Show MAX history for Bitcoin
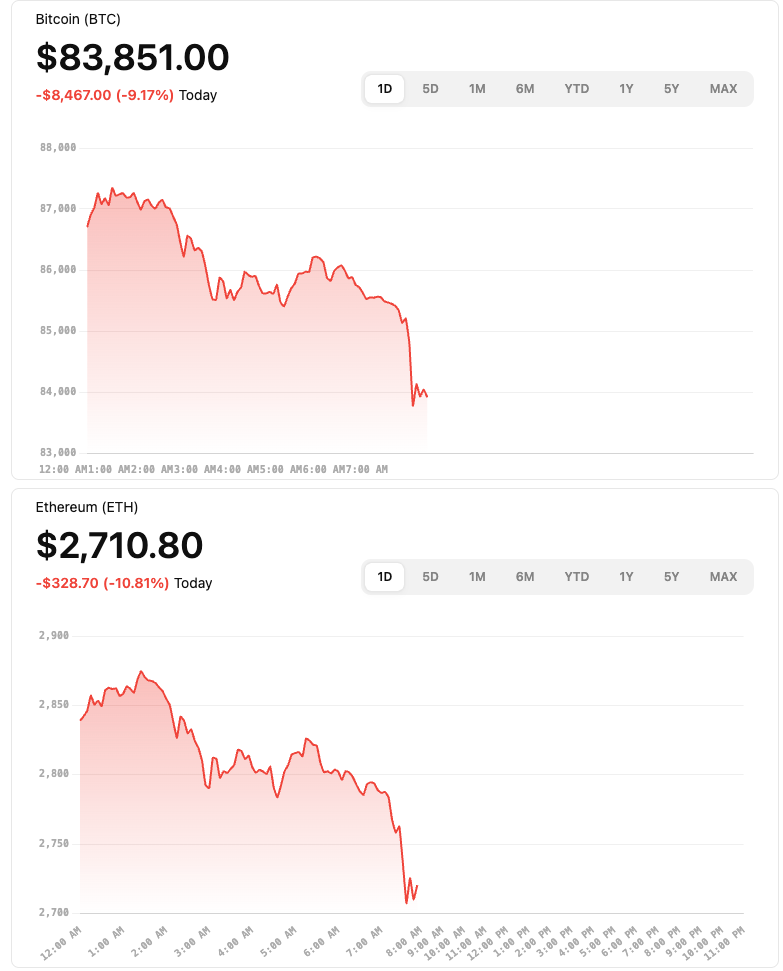 pyautogui.click(x=723, y=89)
